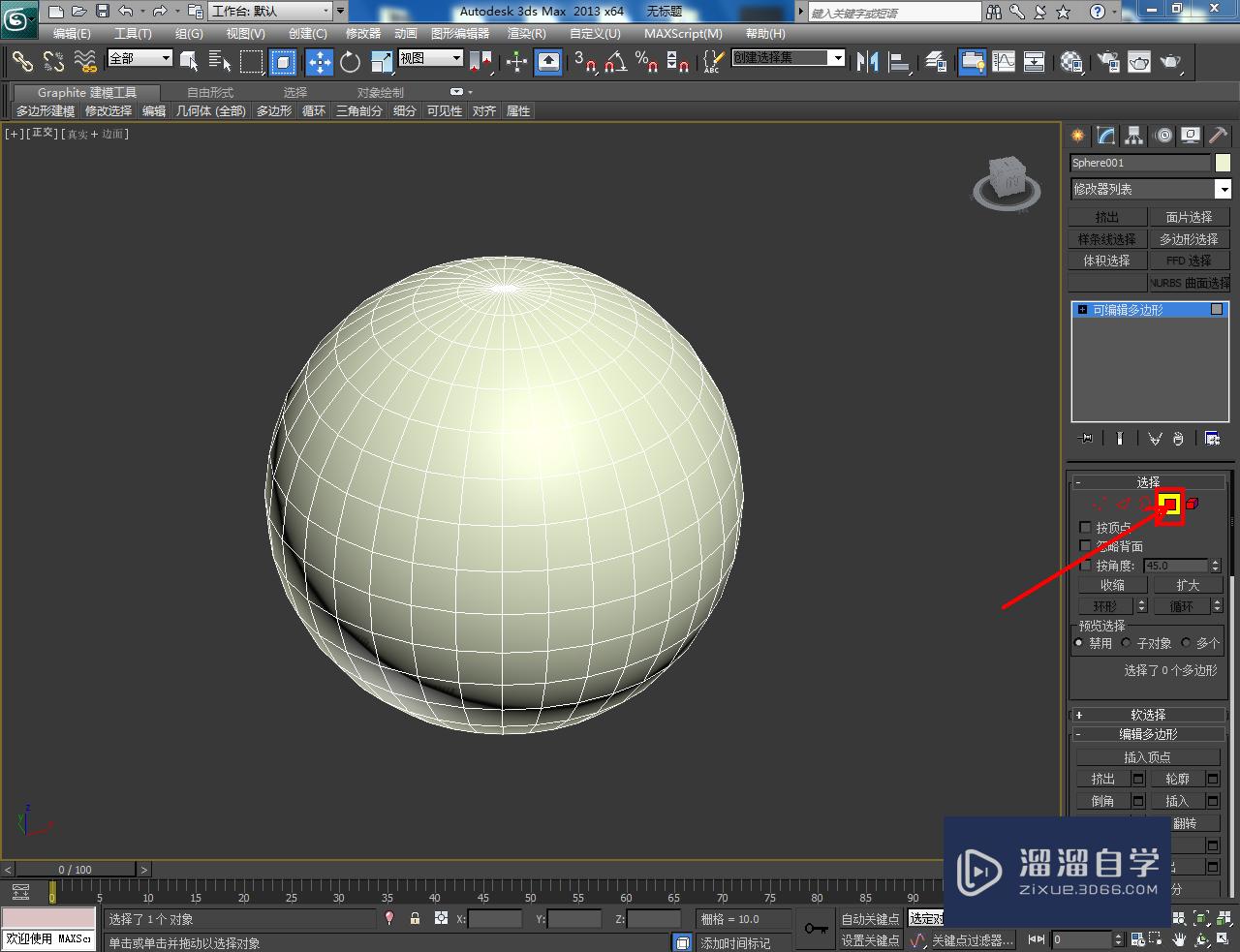The image size is (1240, 952).
Task: Switch to the Motion command panel
Action: pos(1163,136)
